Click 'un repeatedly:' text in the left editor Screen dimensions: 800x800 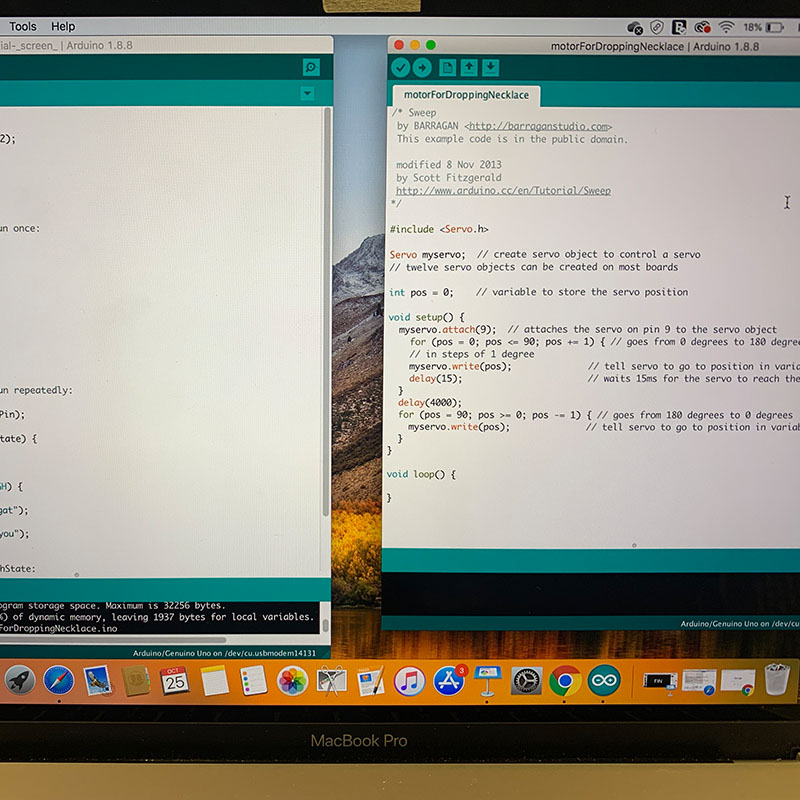point(36,390)
